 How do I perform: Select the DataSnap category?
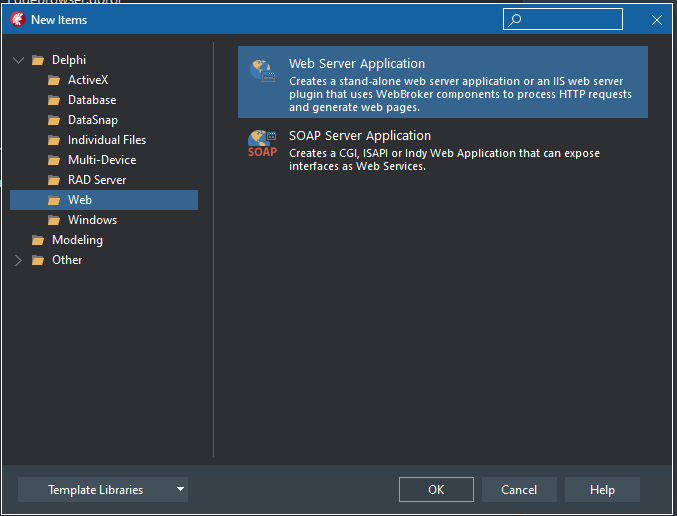click(93, 120)
